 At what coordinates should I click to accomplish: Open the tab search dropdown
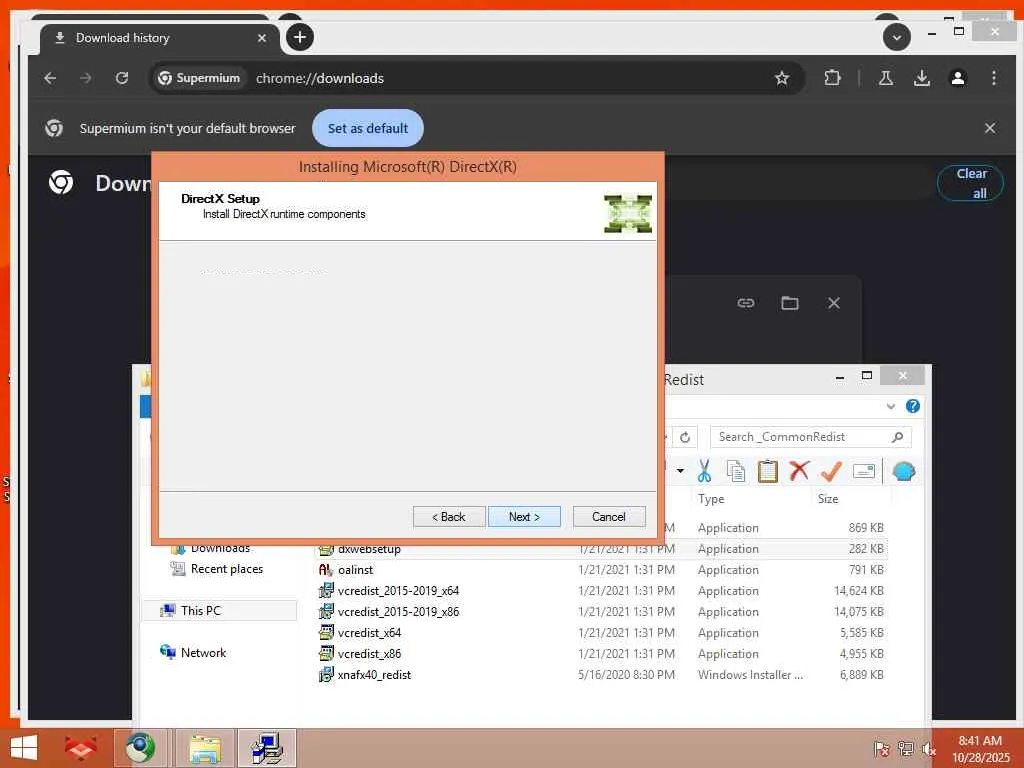897,37
